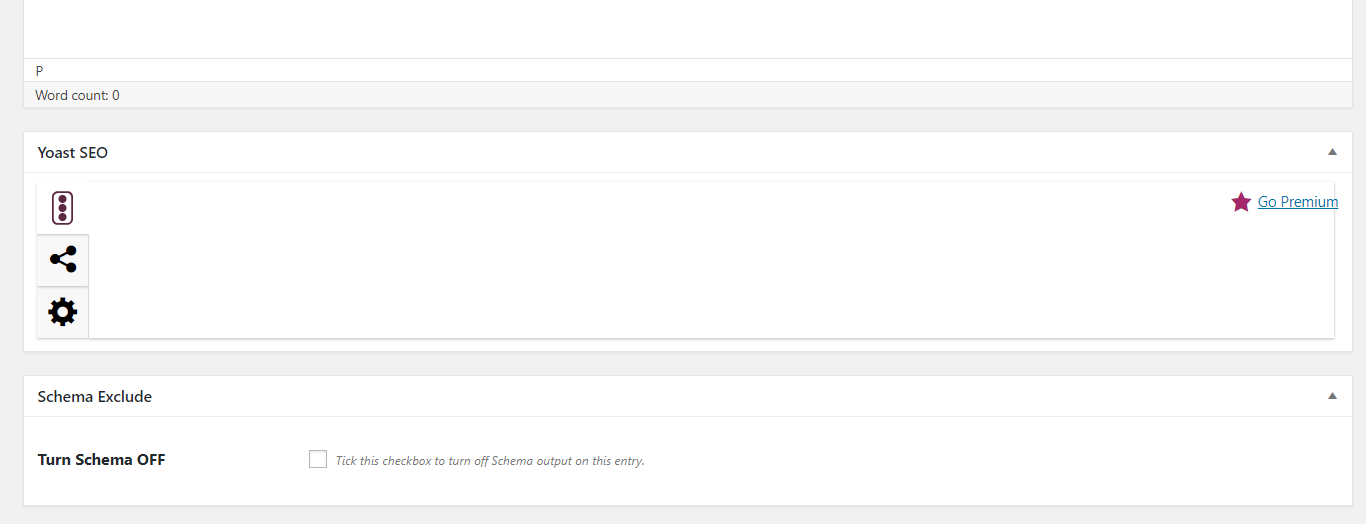Image resolution: width=1366 pixels, height=524 pixels.
Task: Click blank space in Yoast SEO header bar
Action: pyautogui.click(x=700, y=153)
